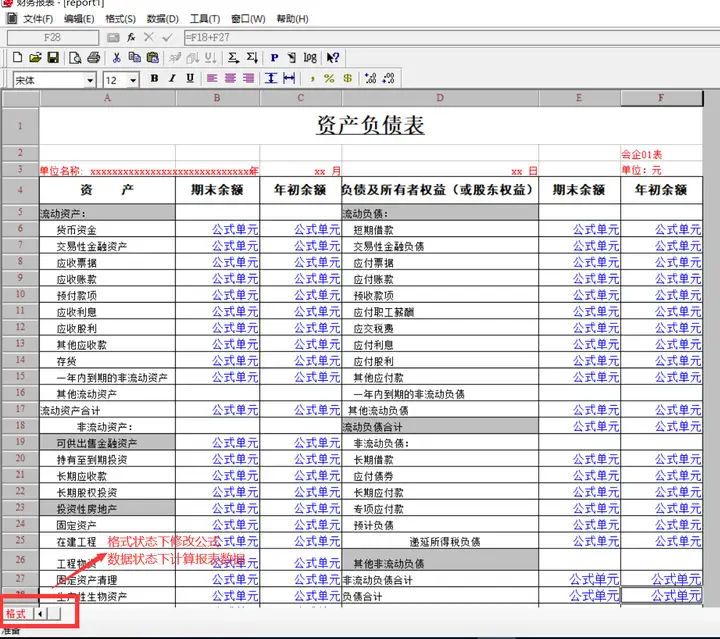Open print preview from the toolbar
This screenshot has width=720, height=639.
click(x=75, y=57)
